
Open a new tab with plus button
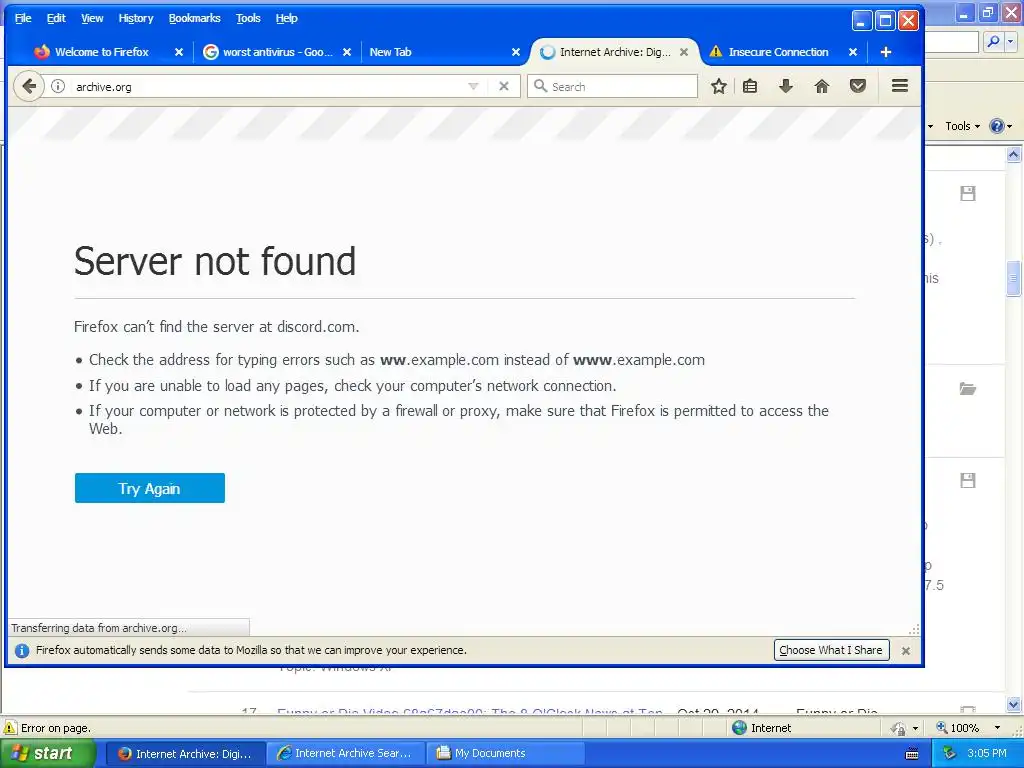[x=886, y=52]
